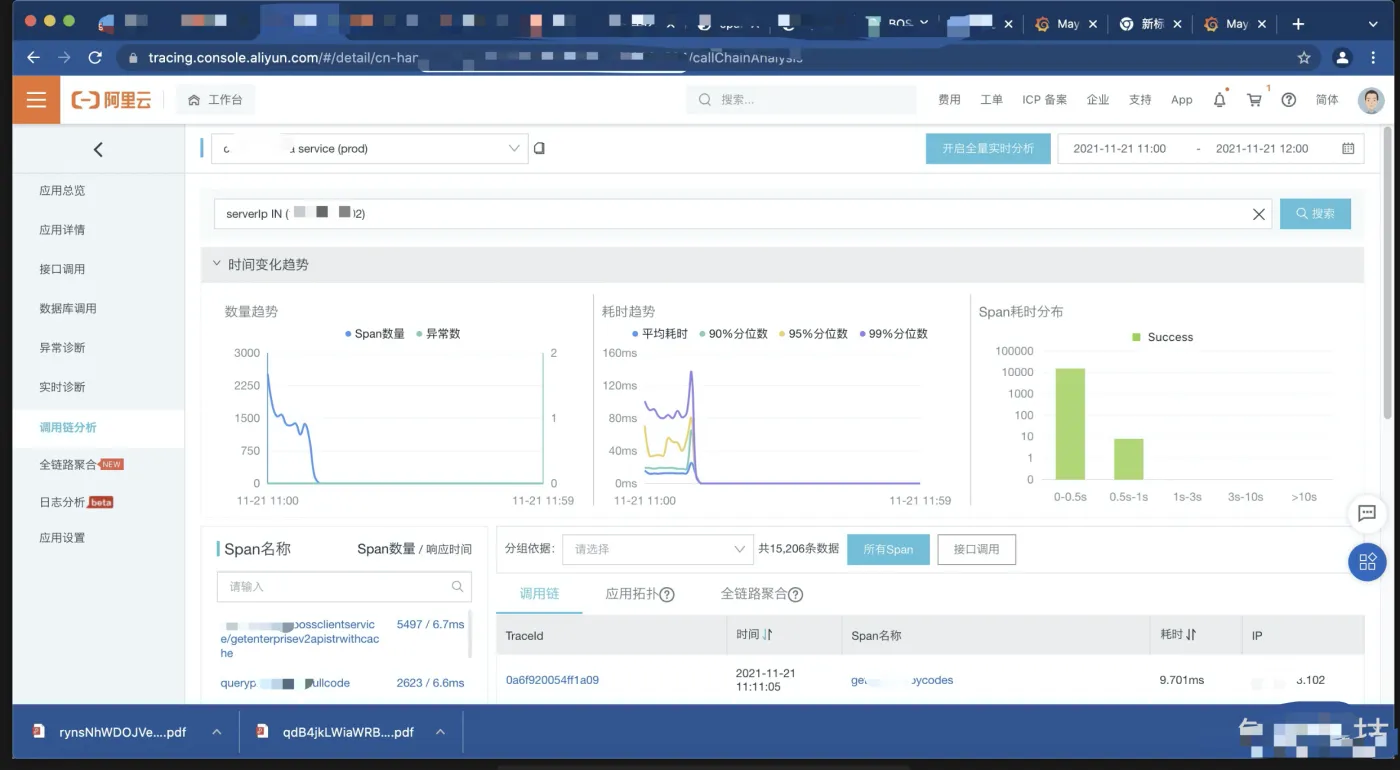Edit the end time 2021-11-21 12:00
The image size is (1400, 770).
tap(1262, 148)
